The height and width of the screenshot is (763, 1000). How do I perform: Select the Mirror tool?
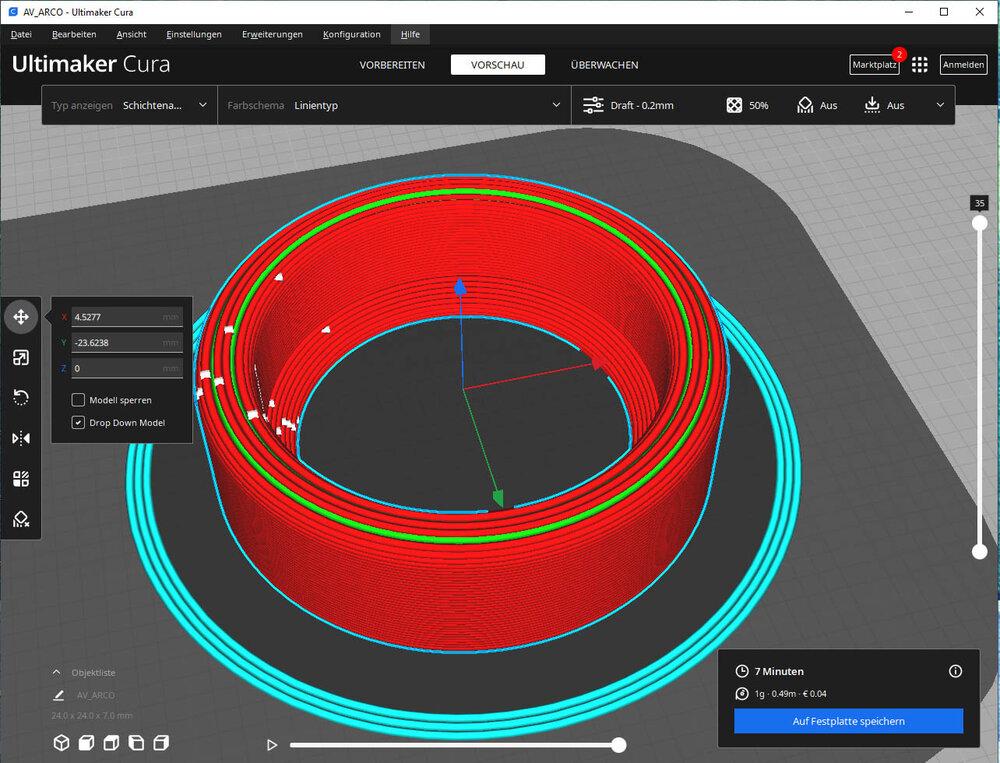click(x=21, y=438)
